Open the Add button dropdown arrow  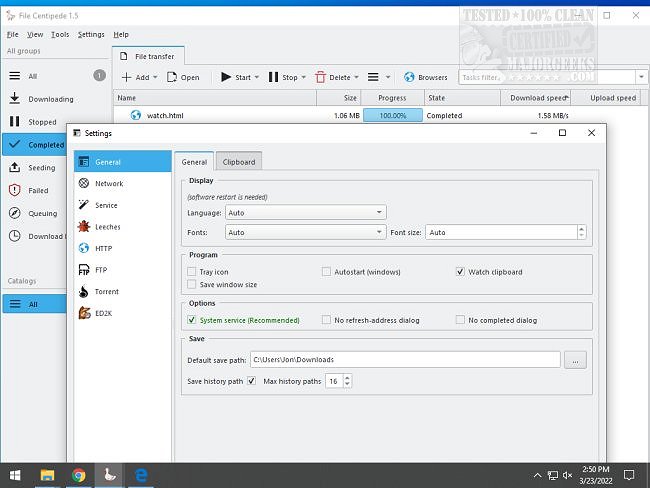point(157,77)
